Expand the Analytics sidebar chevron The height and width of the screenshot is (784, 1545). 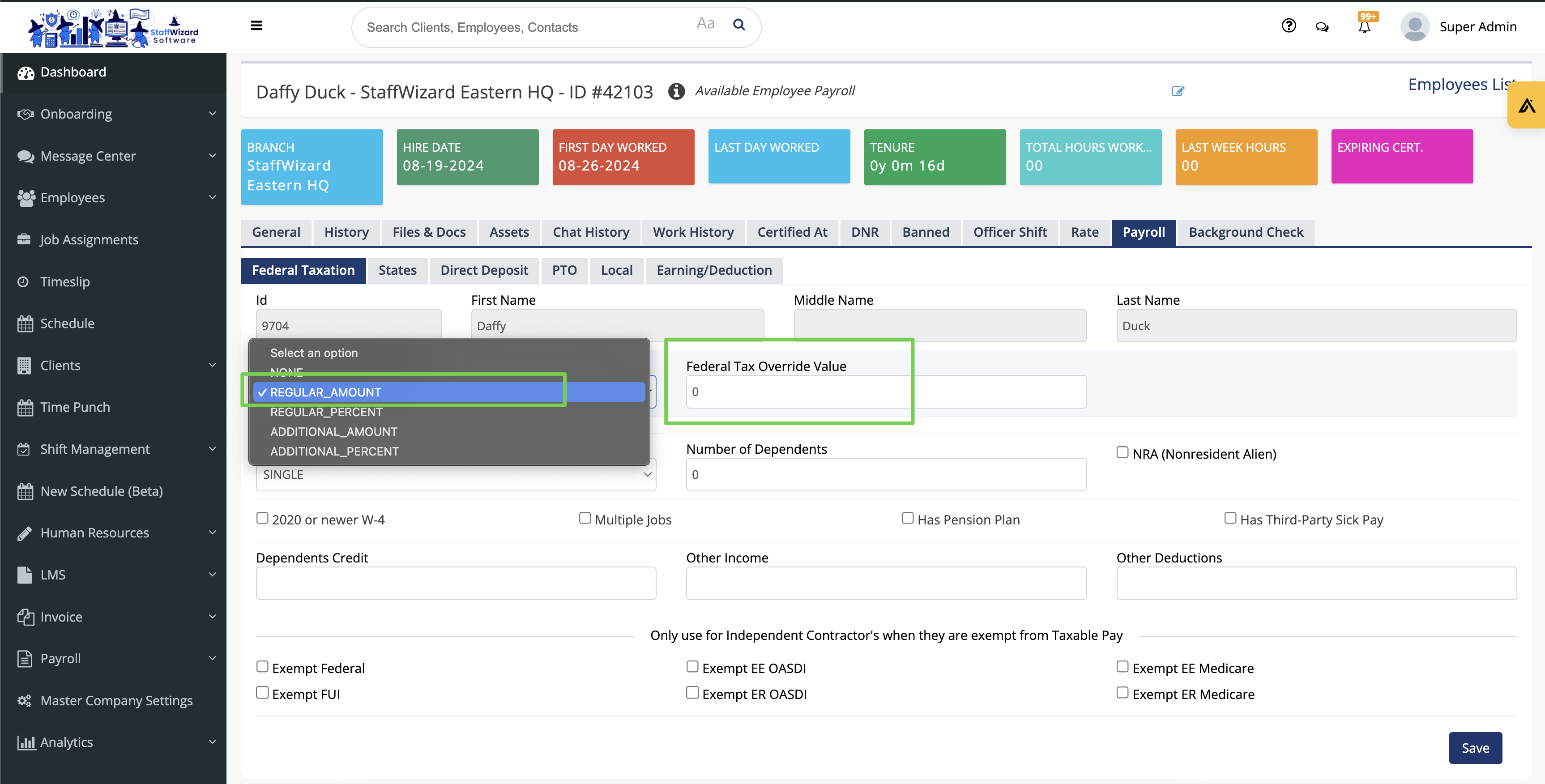pyautogui.click(x=212, y=742)
